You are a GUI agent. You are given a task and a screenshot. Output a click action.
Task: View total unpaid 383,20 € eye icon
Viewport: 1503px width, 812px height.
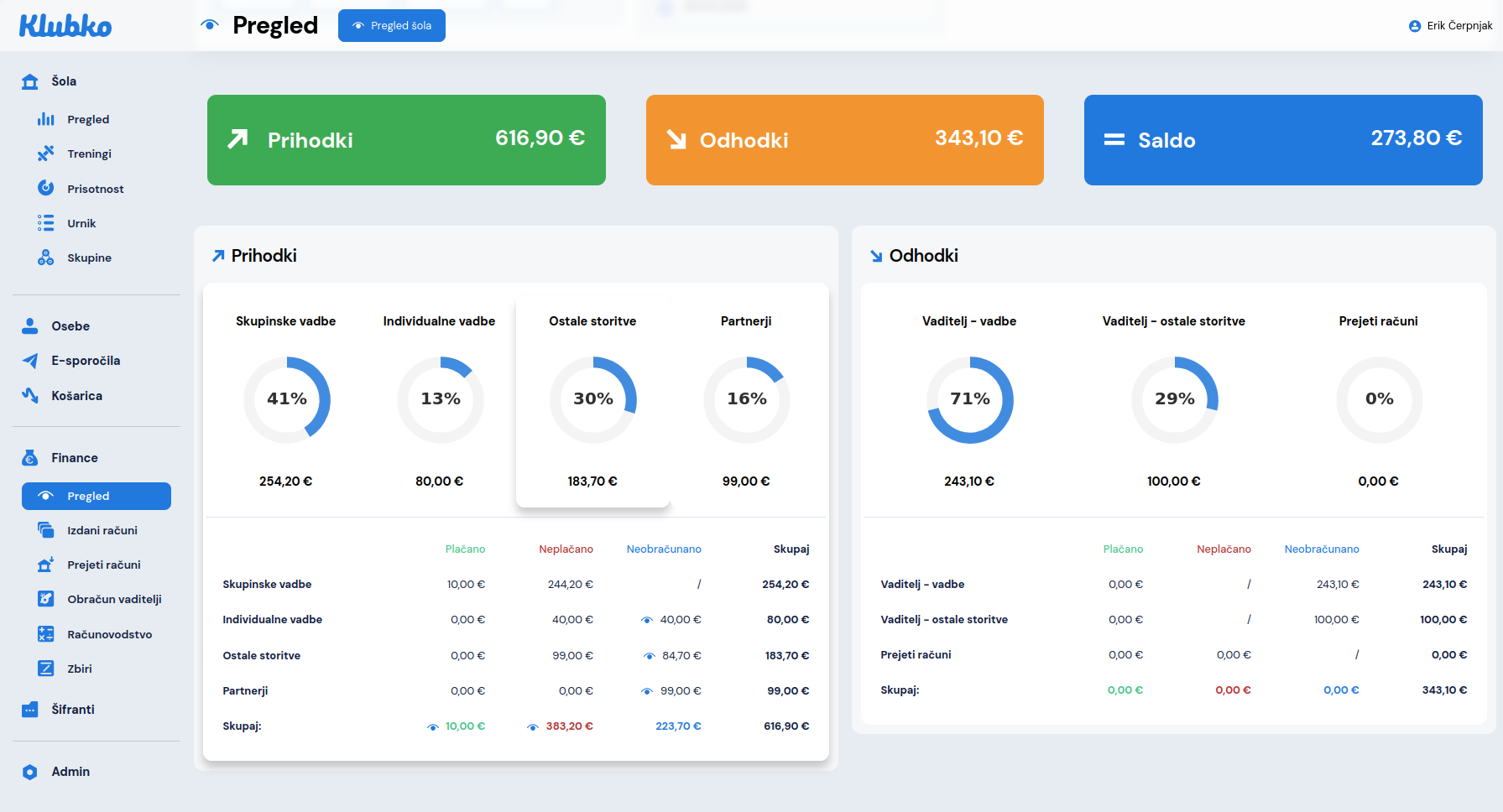tap(533, 726)
